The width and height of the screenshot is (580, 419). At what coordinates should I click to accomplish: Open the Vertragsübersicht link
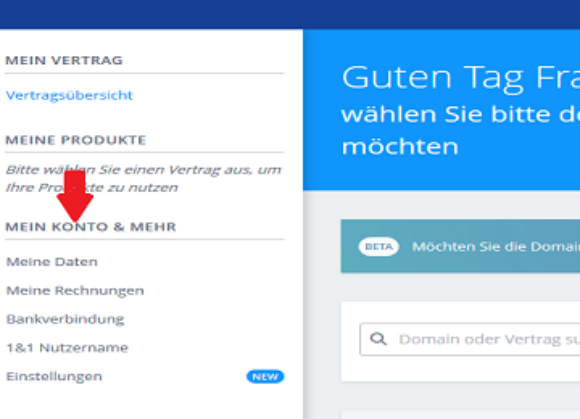[x=69, y=95]
